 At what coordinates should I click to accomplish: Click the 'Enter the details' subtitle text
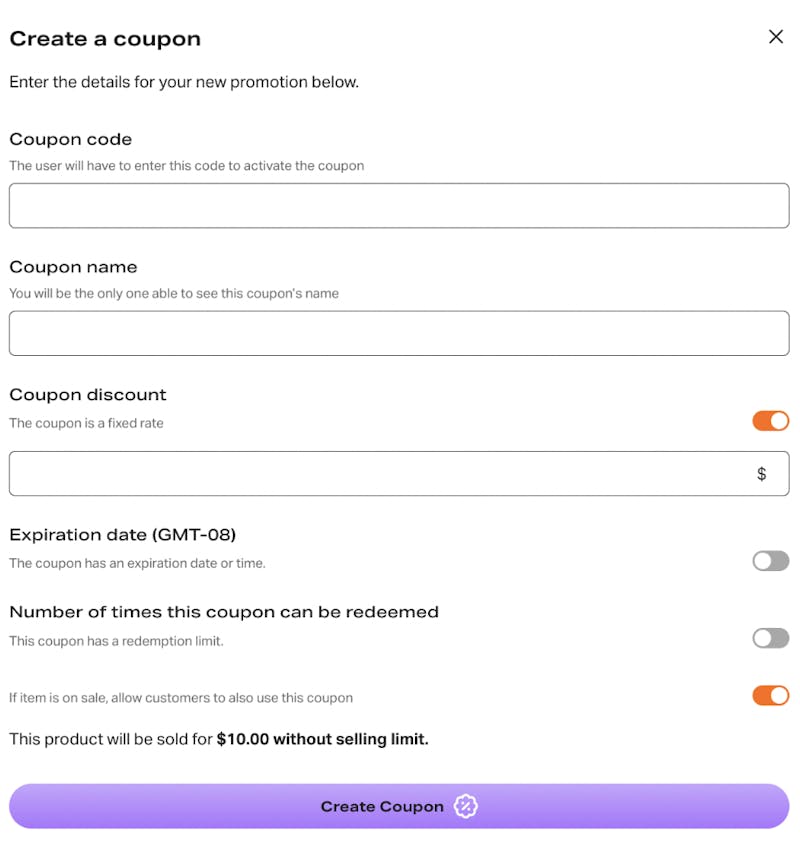click(184, 82)
